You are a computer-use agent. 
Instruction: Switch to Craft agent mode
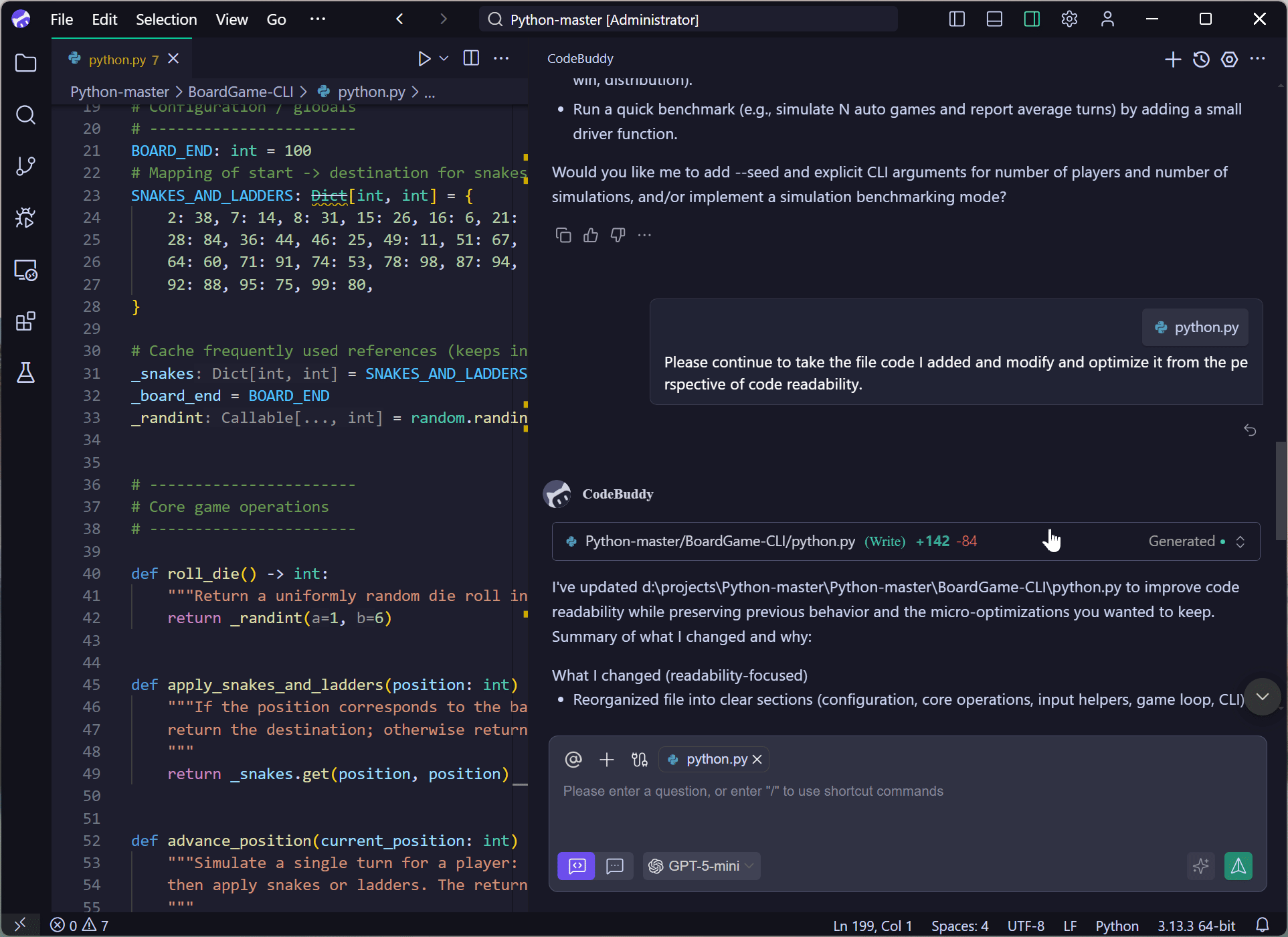point(576,866)
